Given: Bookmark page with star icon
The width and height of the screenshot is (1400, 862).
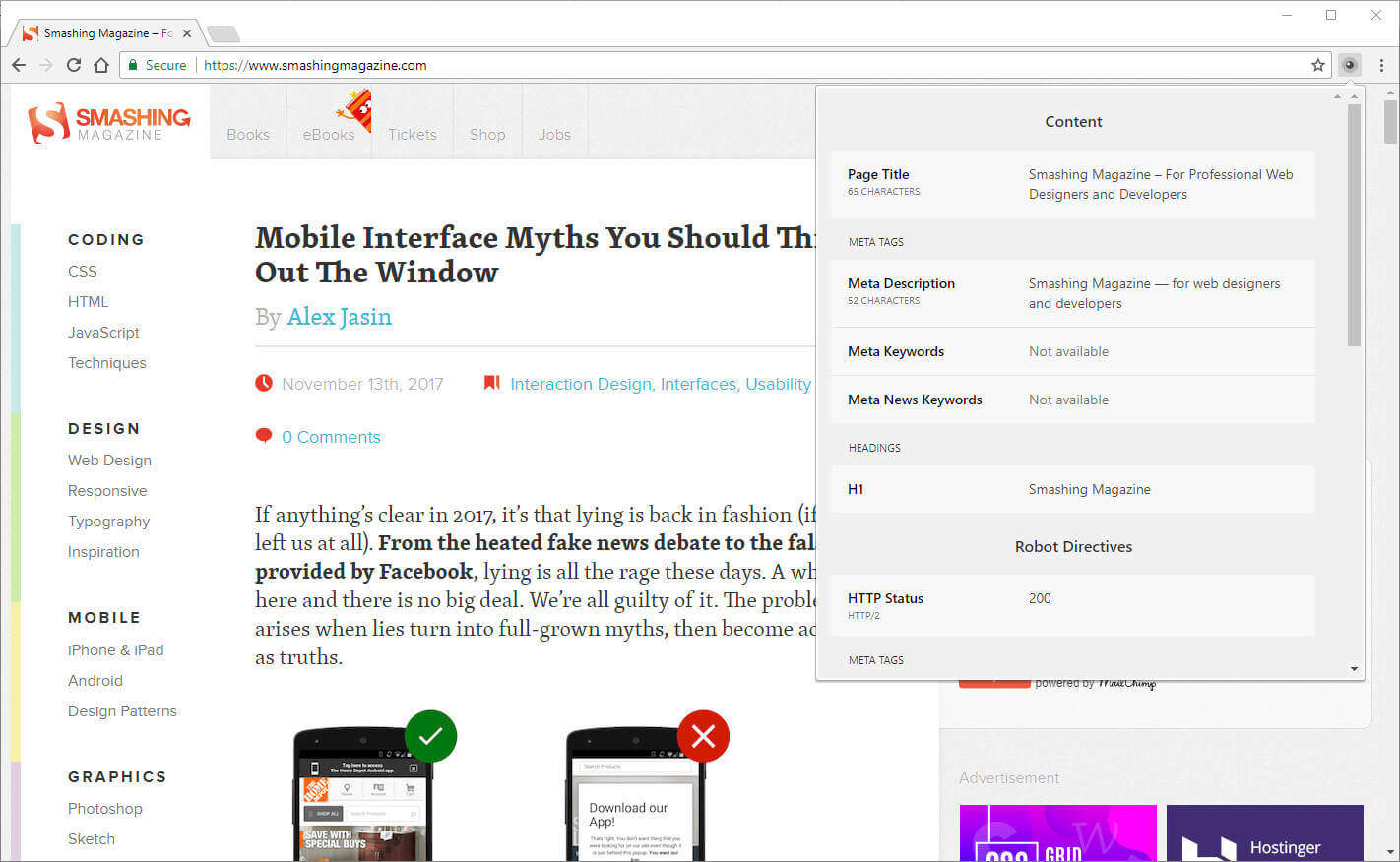Looking at the screenshot, I should point(1318,65).
